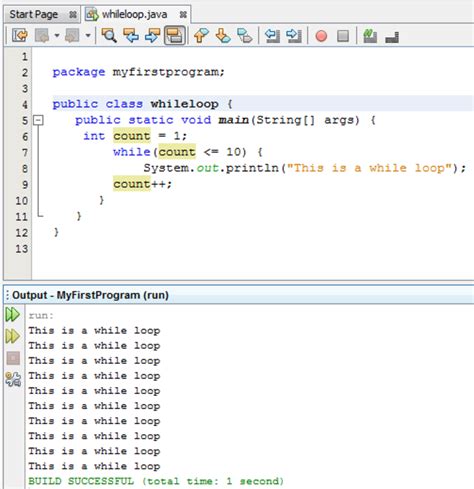
Task: Collapse the main method code fold
Action: (39, 120)
